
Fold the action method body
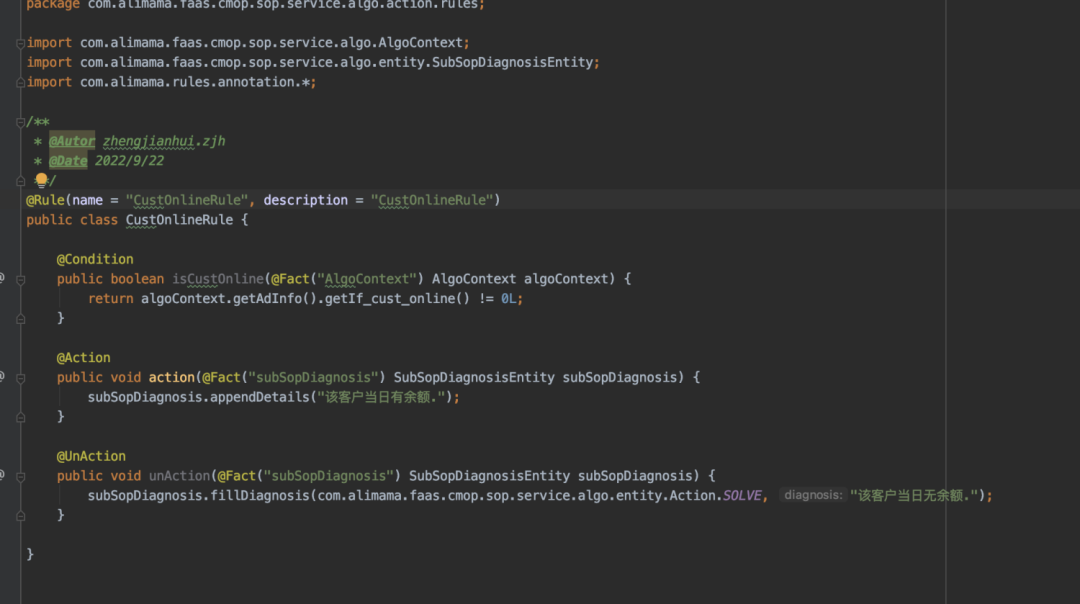(x=20, y=377)
